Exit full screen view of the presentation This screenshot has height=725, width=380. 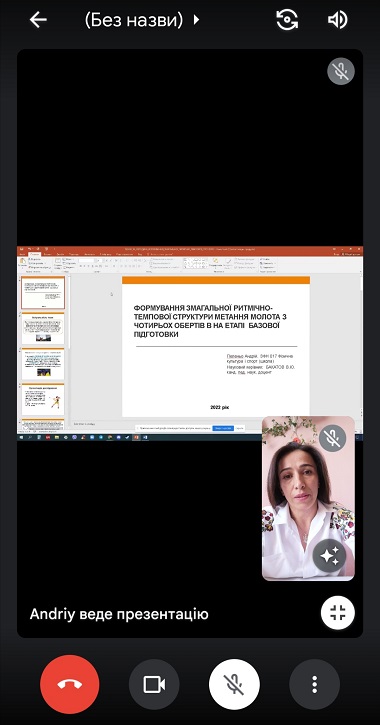tap(338, 613)
